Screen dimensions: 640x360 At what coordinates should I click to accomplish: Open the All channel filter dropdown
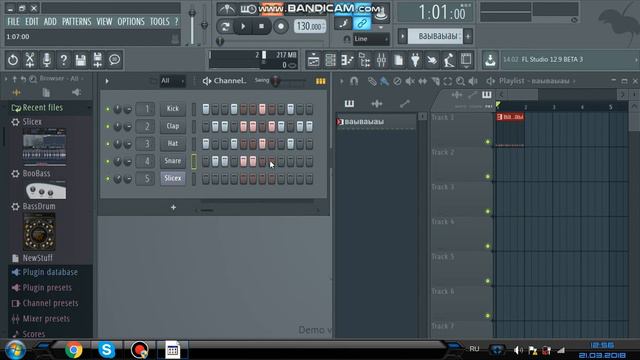172,81
